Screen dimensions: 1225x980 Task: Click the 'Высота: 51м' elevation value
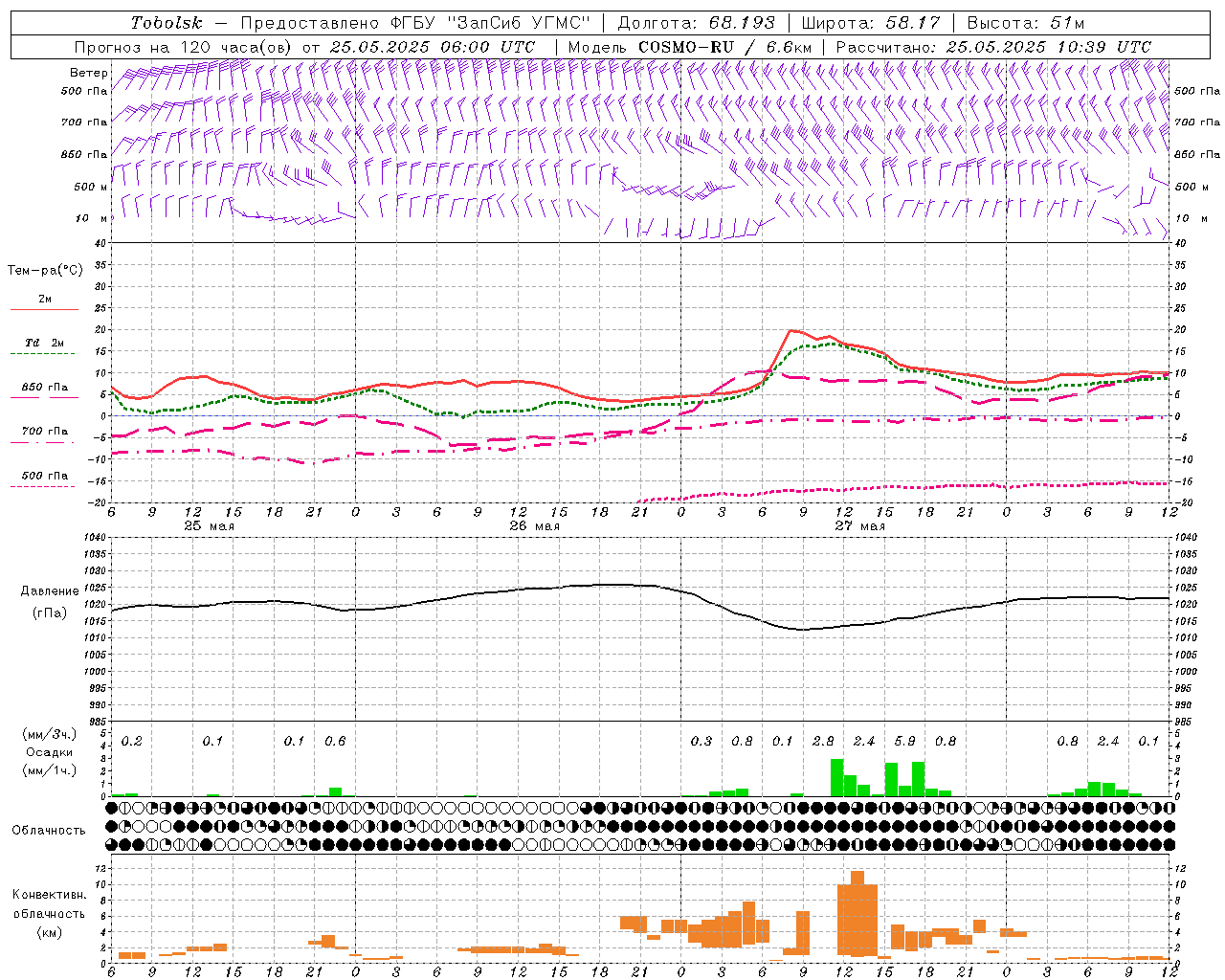coord(1026,23)
